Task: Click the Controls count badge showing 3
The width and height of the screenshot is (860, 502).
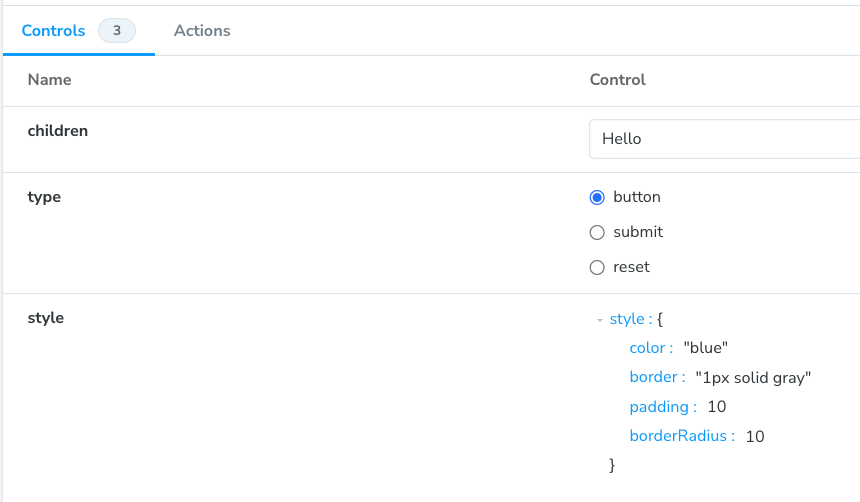Action: 117,31
